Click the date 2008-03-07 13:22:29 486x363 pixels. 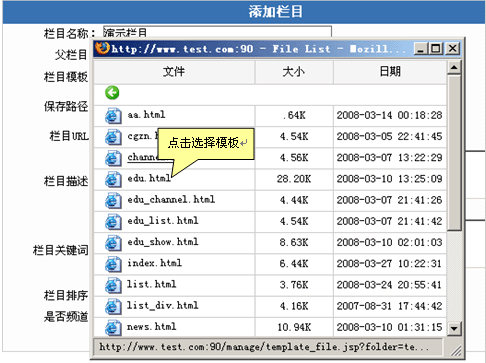coord(389,158)
